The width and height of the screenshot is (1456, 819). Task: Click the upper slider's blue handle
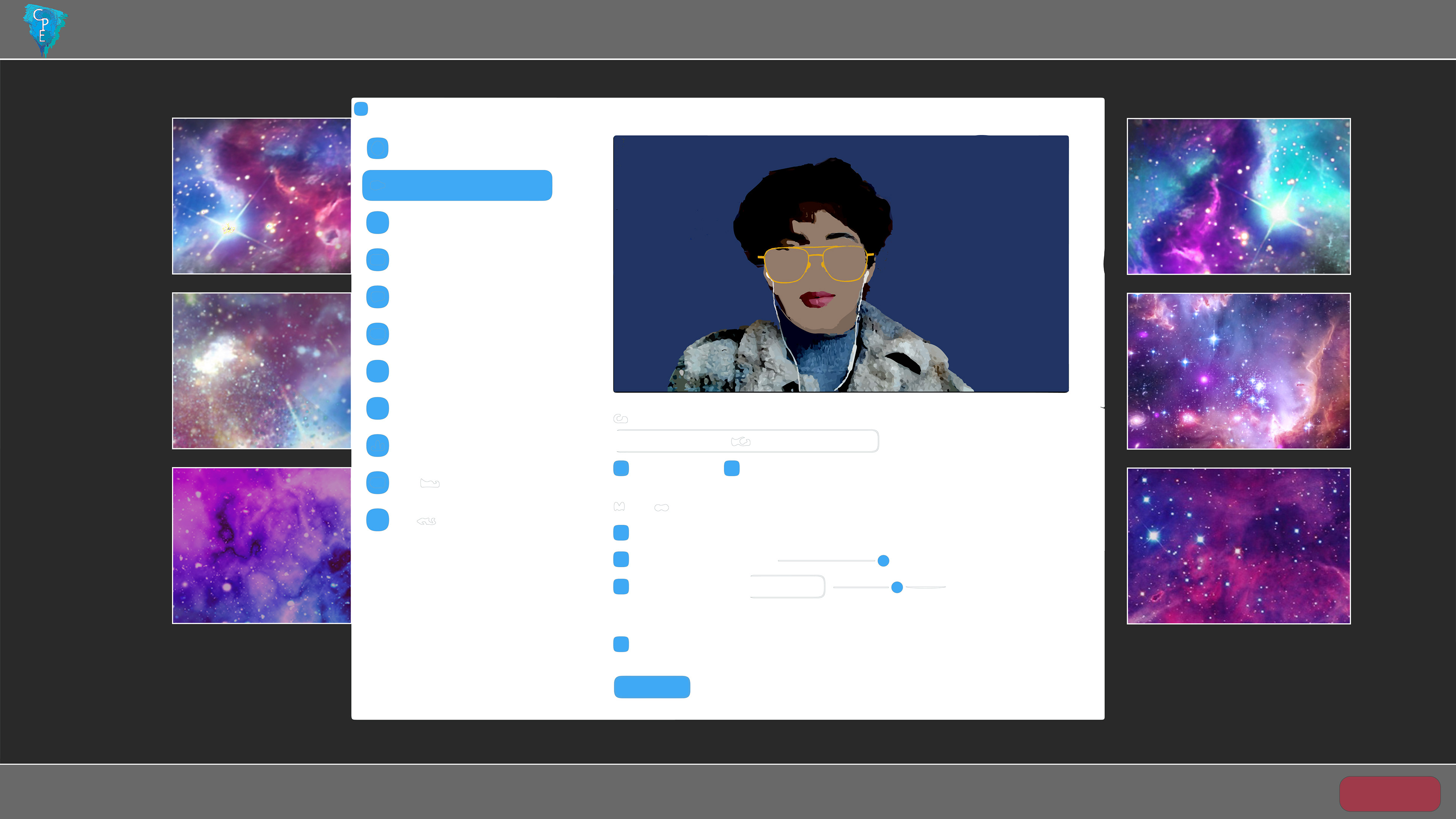pyautogui.click(x=883, y=561)
